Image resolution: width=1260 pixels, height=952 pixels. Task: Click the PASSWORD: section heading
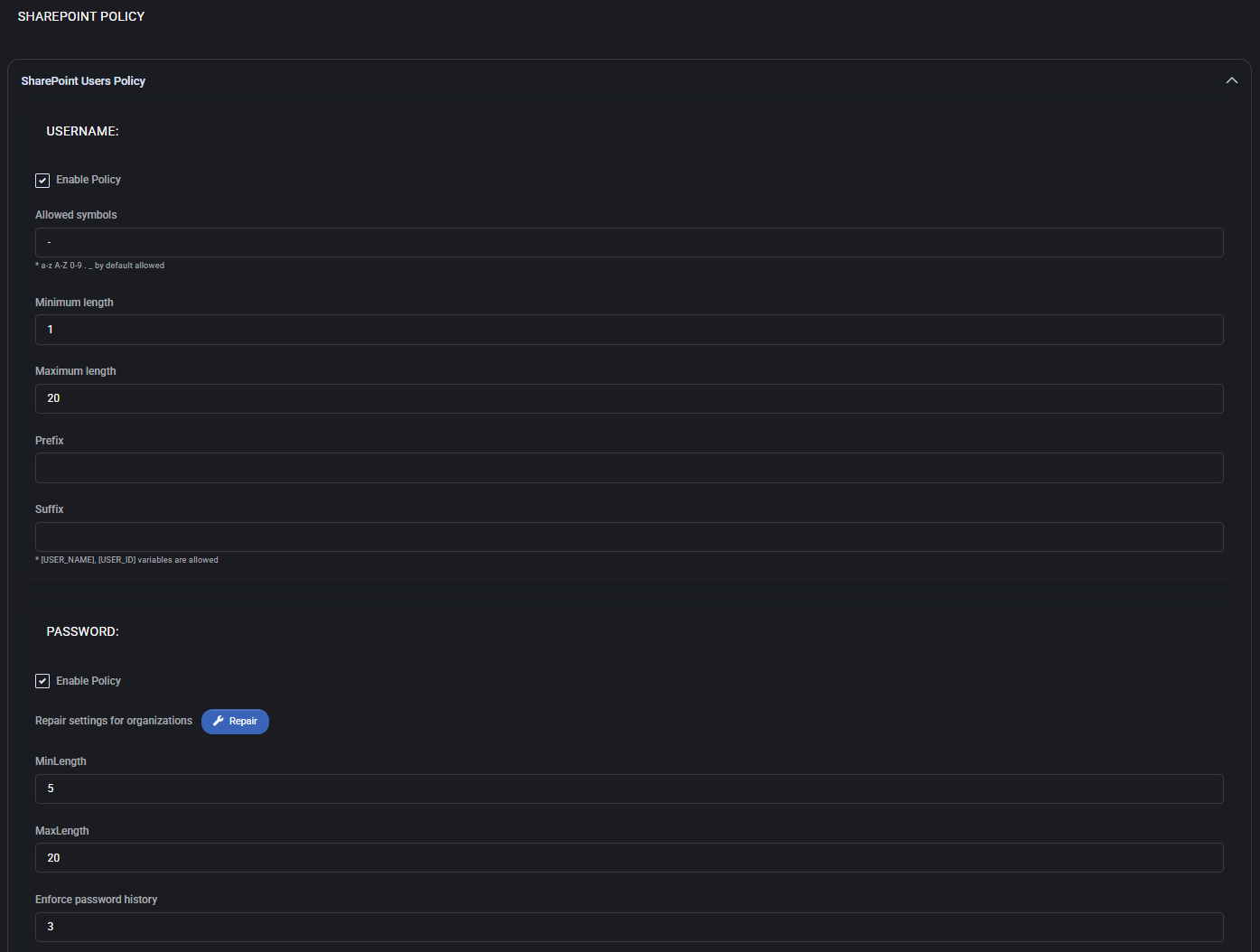(82, 631)
